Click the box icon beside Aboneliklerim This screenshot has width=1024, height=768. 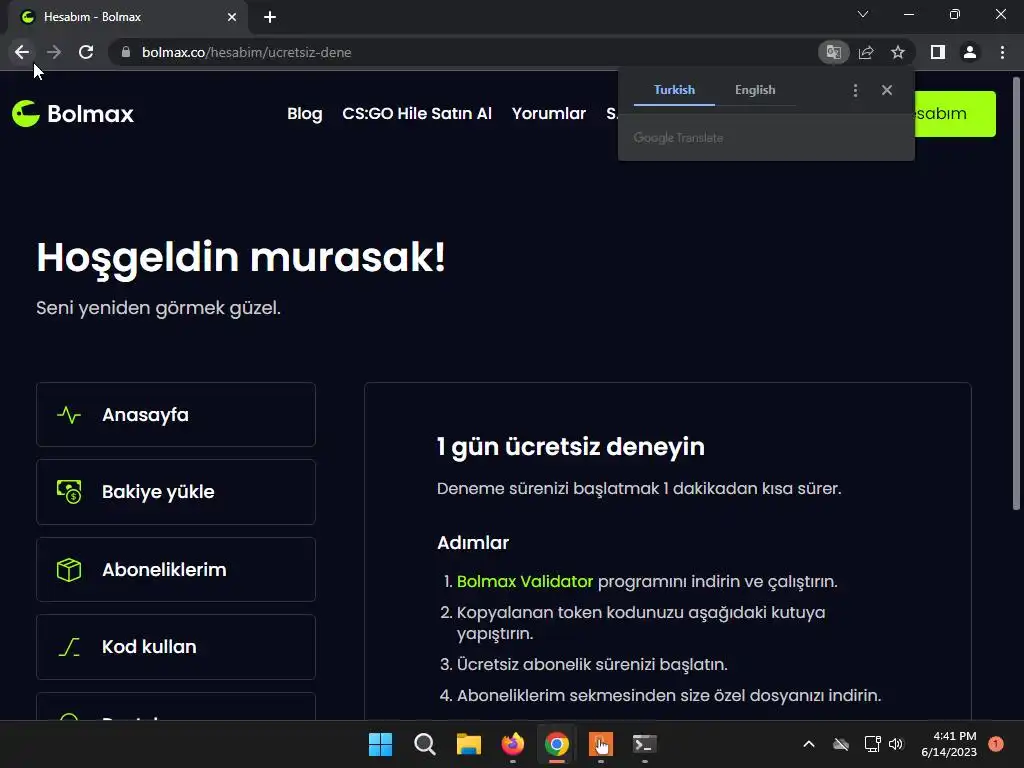click(x=69, y=569)
